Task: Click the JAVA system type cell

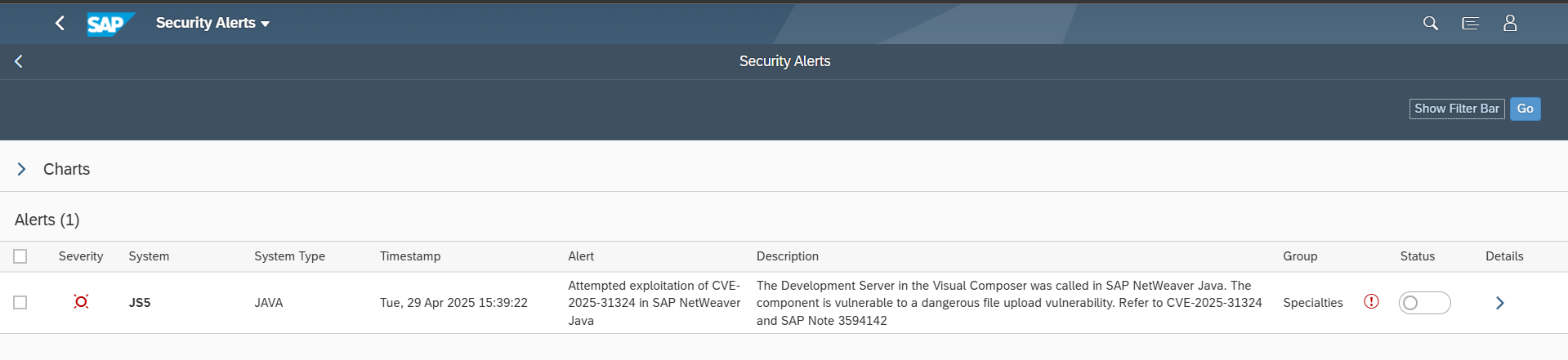Action: (x=269, y=303)
